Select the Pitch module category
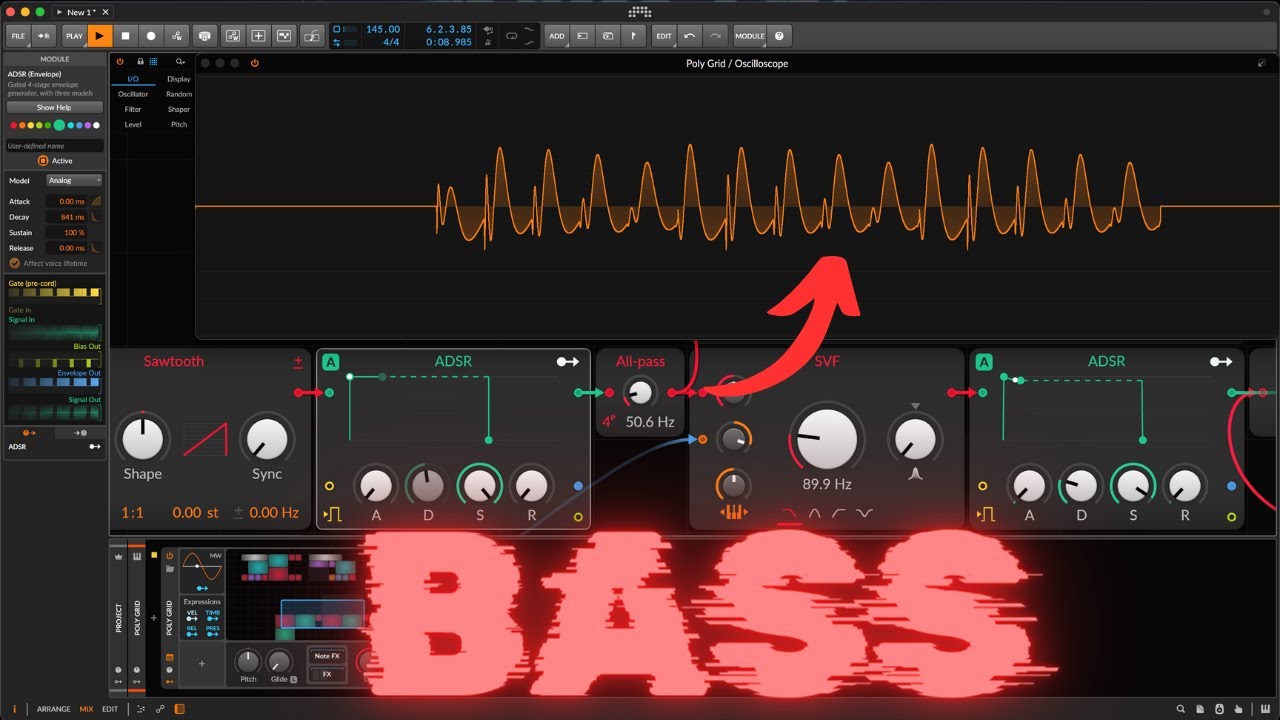 pos(179,125)
